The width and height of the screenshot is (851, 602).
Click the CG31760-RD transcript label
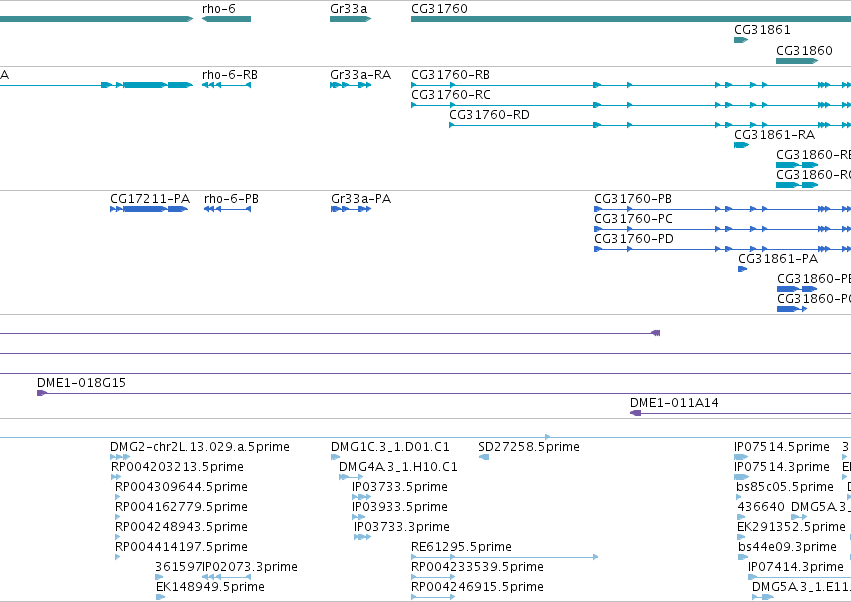[x=489, y=115]
